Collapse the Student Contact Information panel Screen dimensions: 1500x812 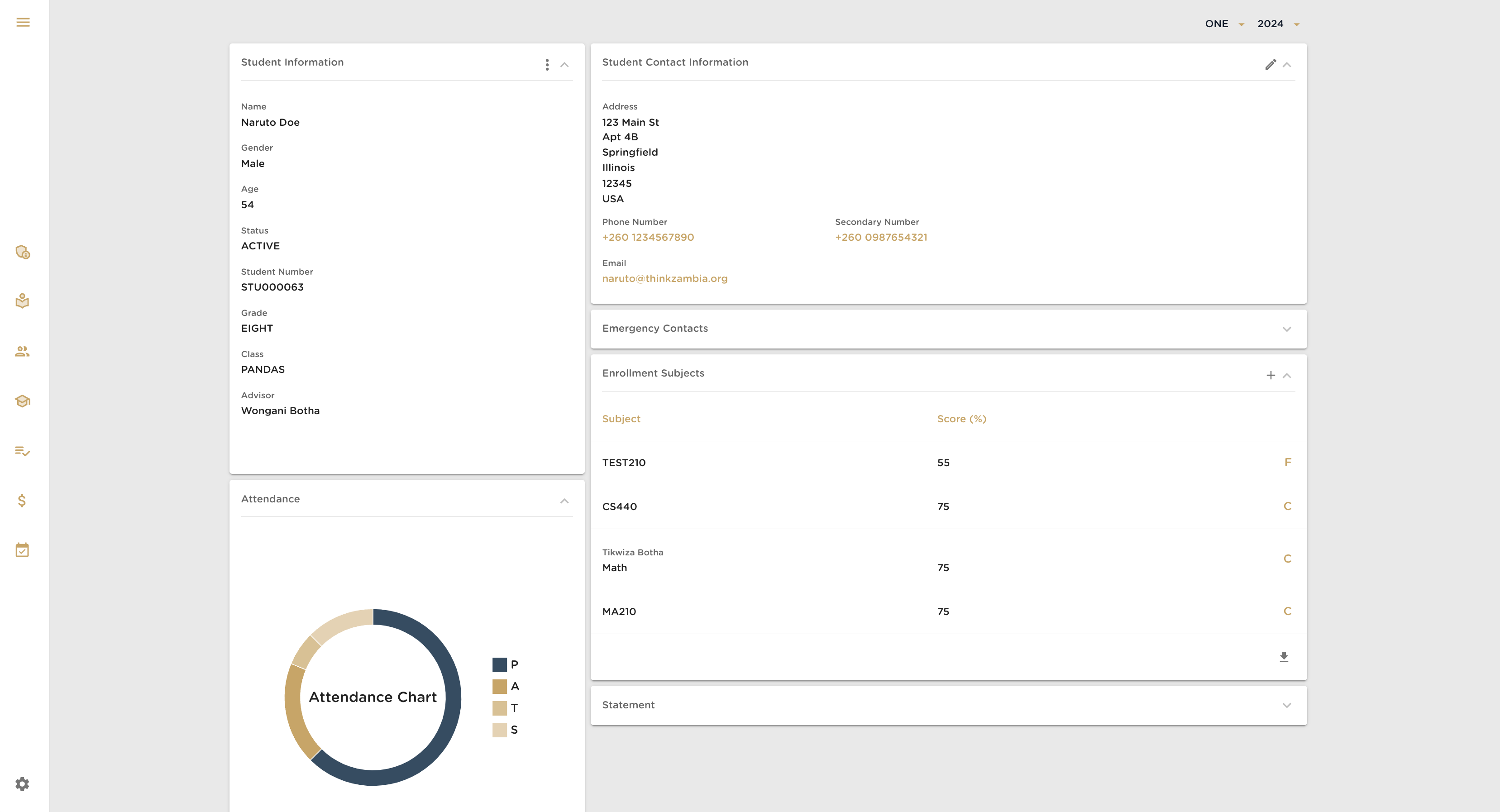tap(1287, 65)
